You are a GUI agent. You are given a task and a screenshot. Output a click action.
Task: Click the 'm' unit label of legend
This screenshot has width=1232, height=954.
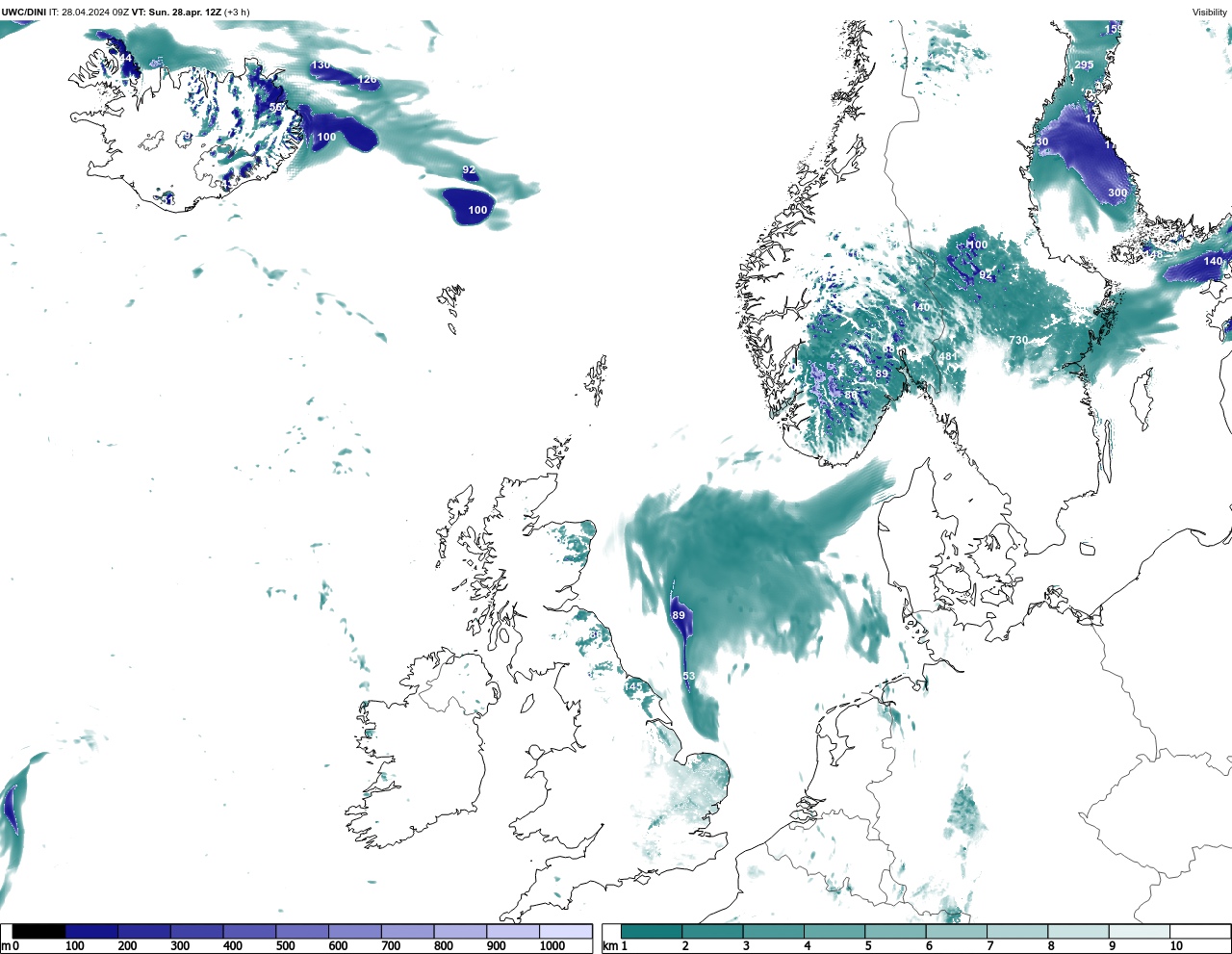point(5,946)
